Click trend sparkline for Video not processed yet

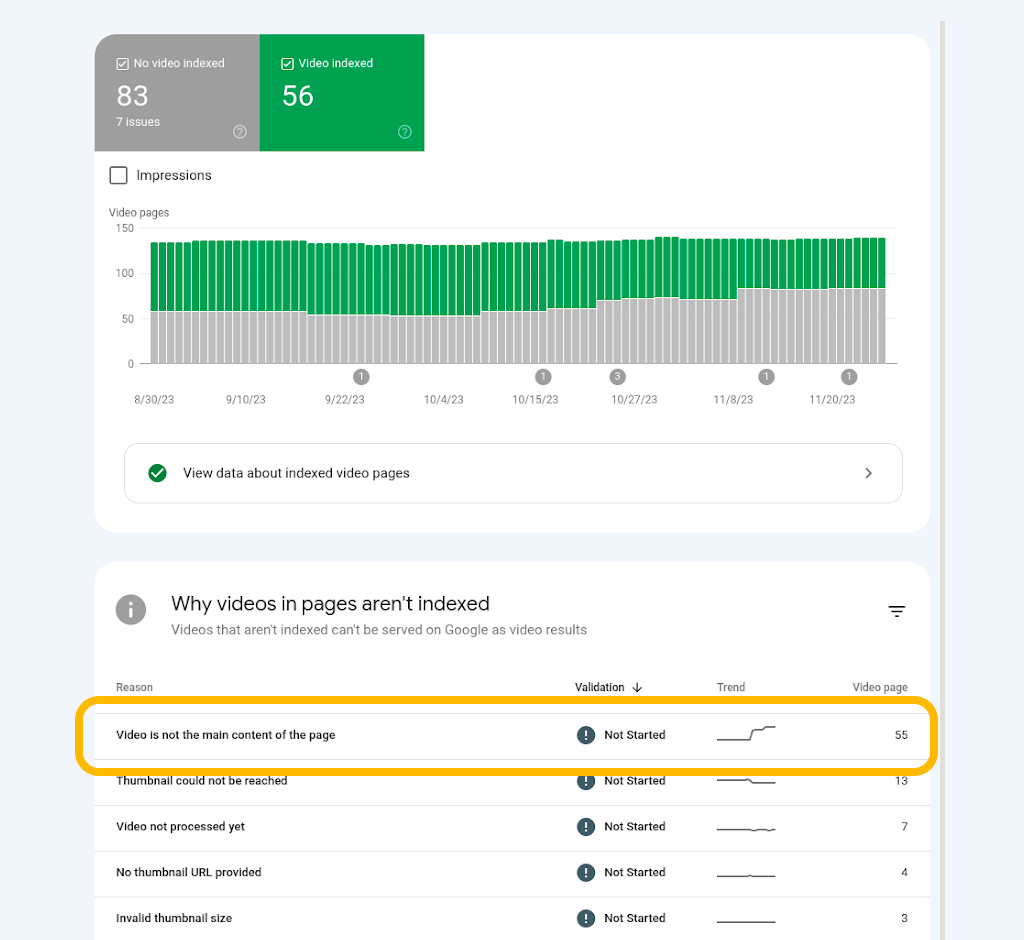tap(746, 829)
